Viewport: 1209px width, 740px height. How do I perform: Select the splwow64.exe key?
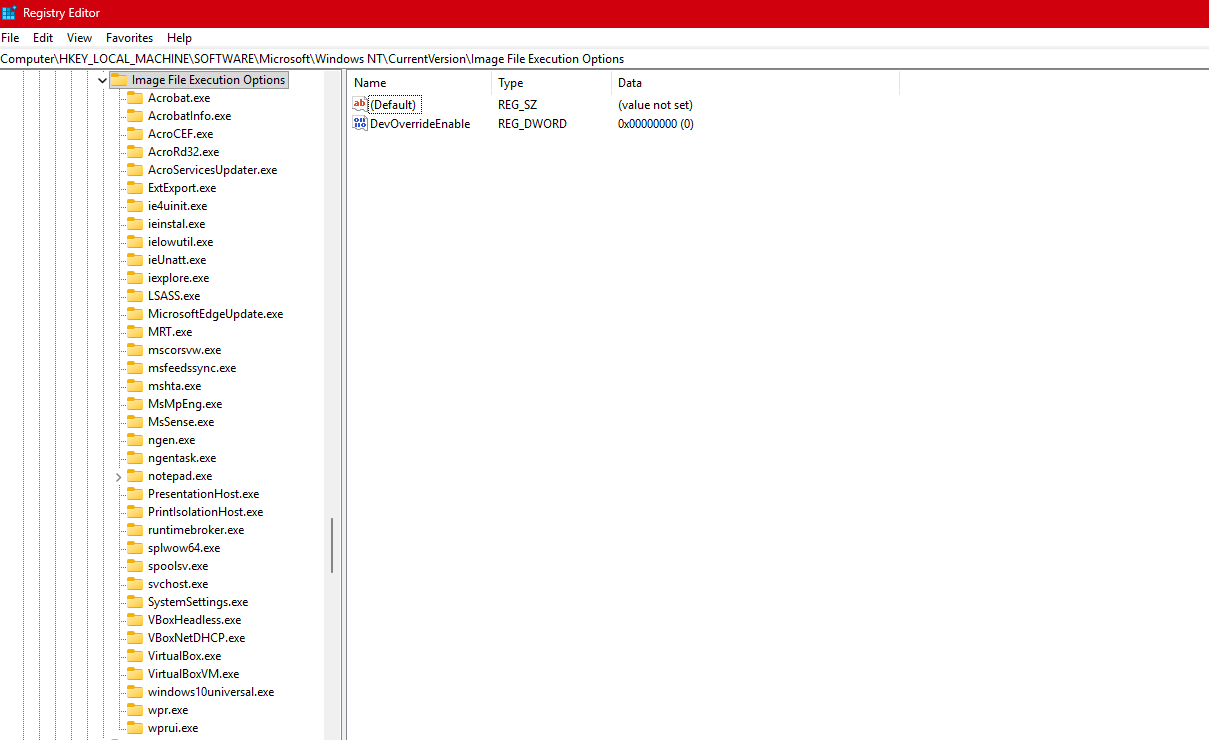[x=184, y=548]
